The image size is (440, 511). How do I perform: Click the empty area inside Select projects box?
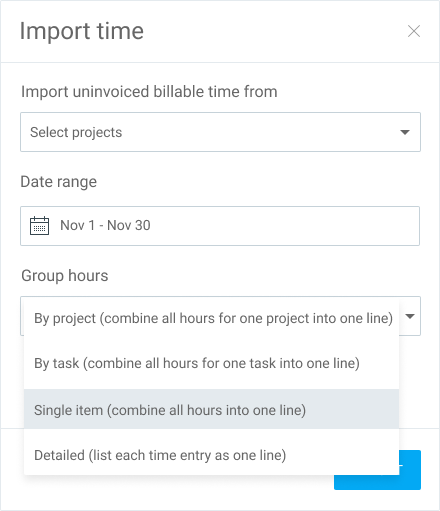tap(260, 132)
